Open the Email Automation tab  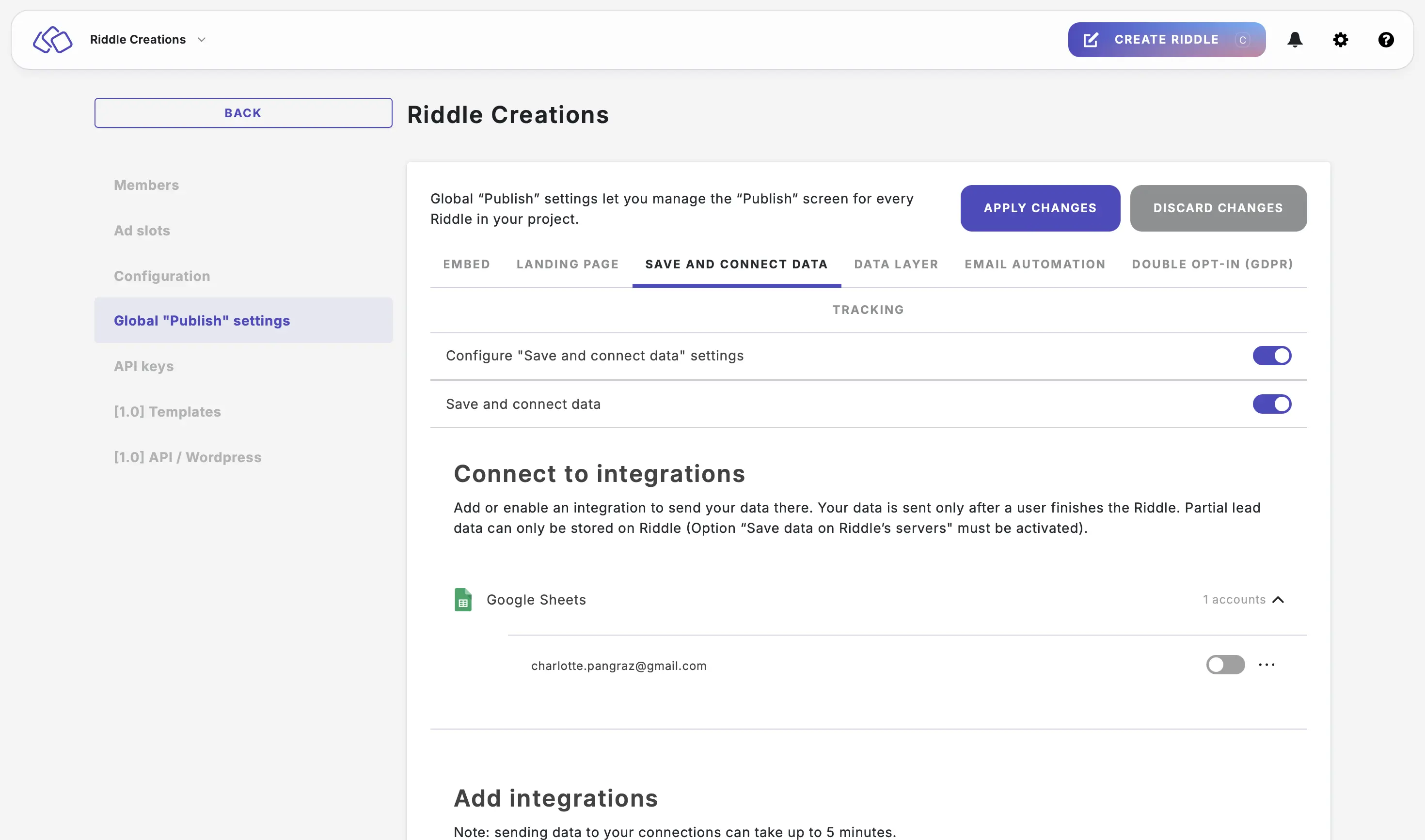(1035, 264)
